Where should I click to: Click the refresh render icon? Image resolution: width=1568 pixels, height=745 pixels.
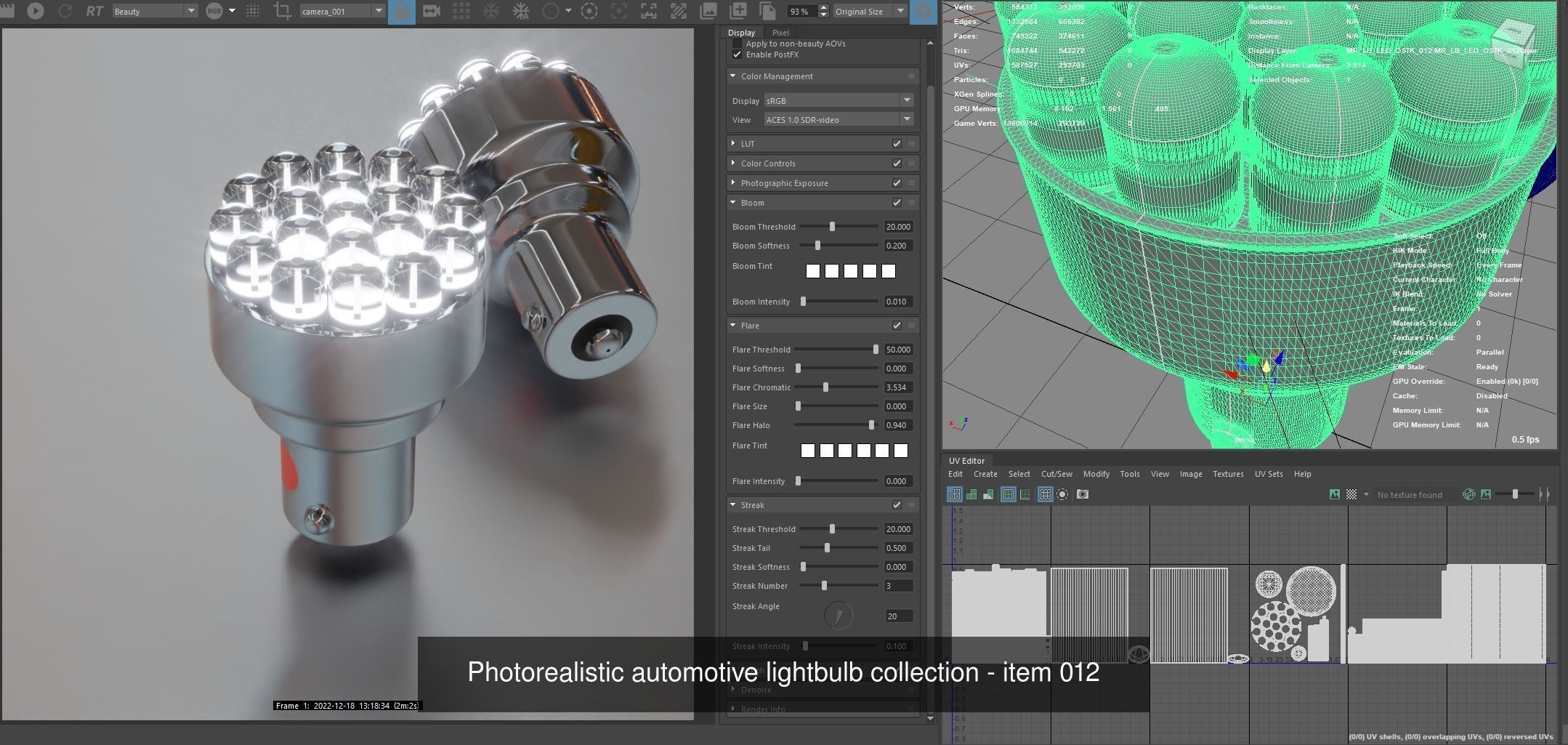click(x=65, y=11)
